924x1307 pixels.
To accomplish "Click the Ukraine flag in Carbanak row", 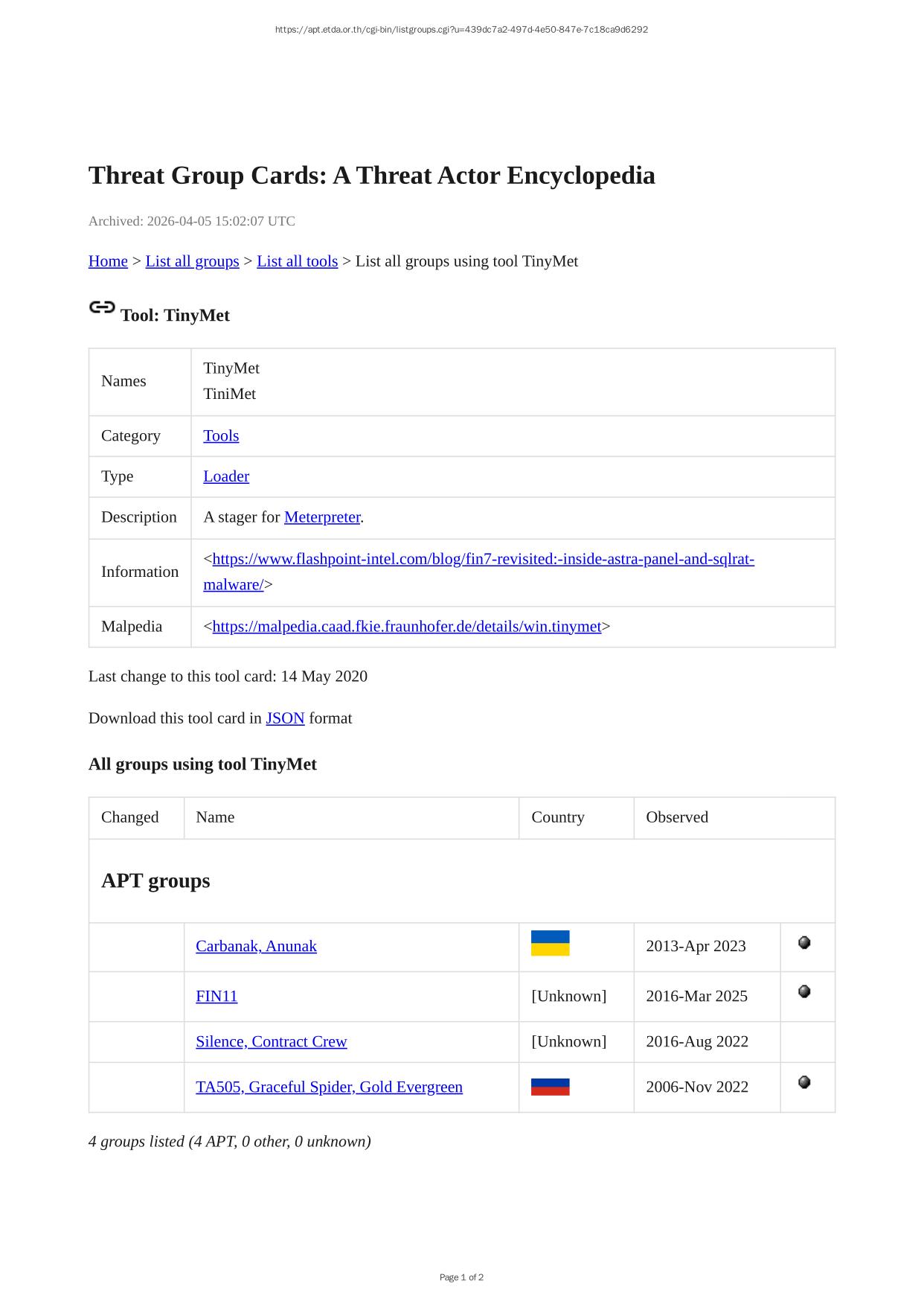I will [x=550, y=943].
